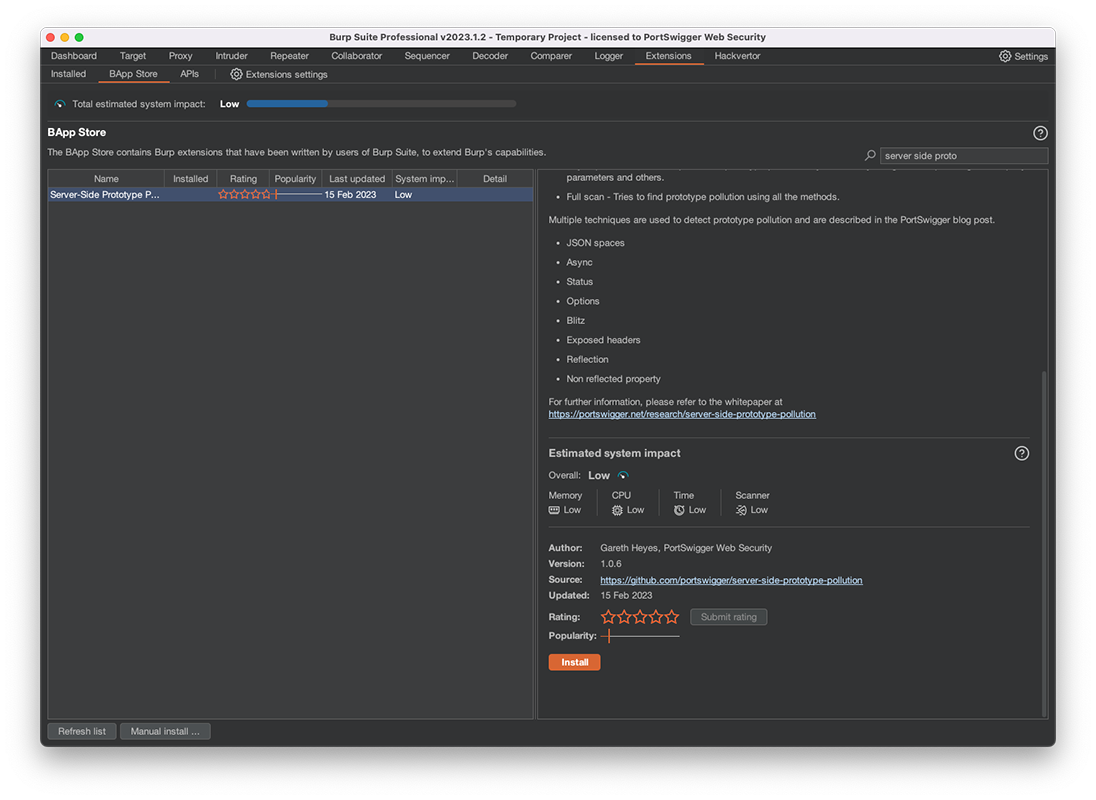The width and height of the screenshot is (1096, 800).
Task: Switch to the Target tab
Action: [x=133, y=56]
